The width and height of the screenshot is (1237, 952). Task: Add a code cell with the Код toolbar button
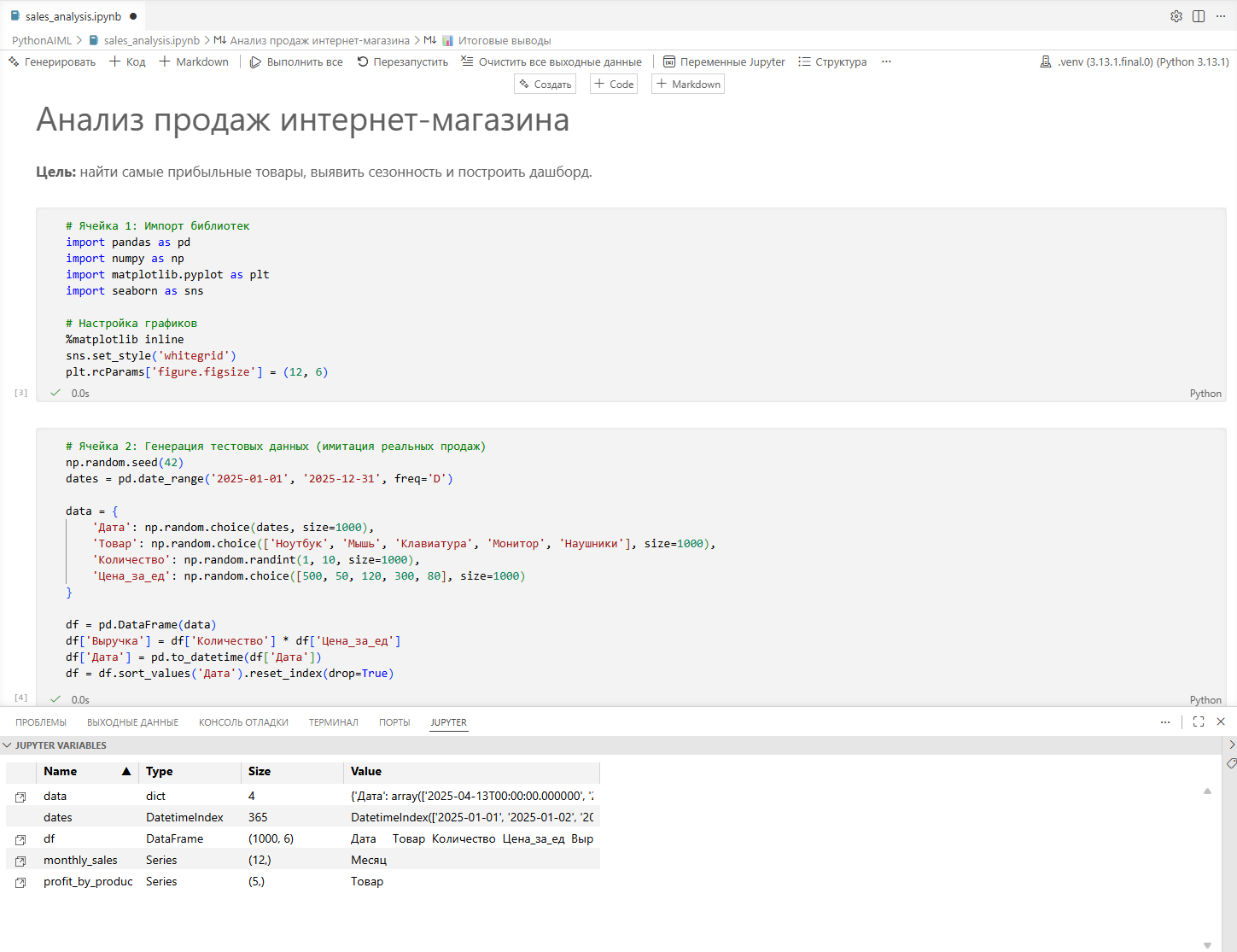pos(127,61)
